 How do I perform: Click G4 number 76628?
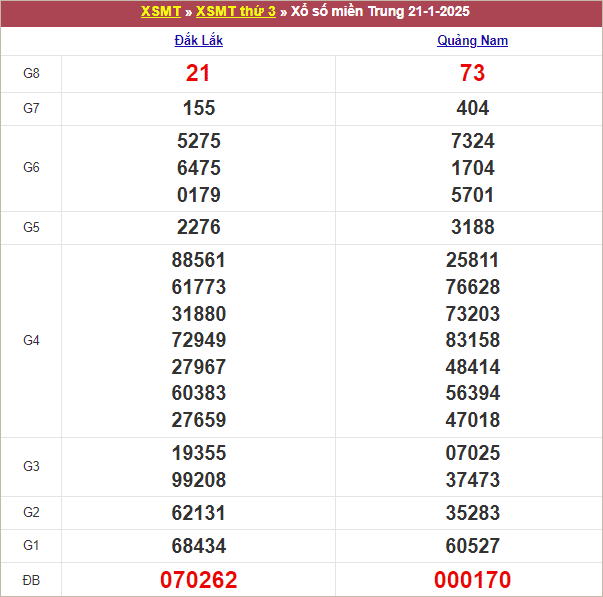click(473, 287)
